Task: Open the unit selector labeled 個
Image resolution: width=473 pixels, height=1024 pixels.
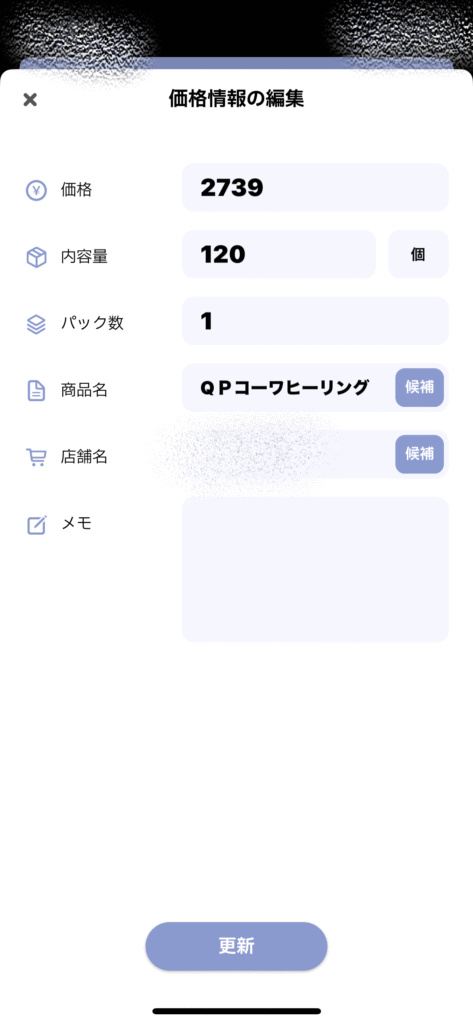Action: (x=418, y=254)
